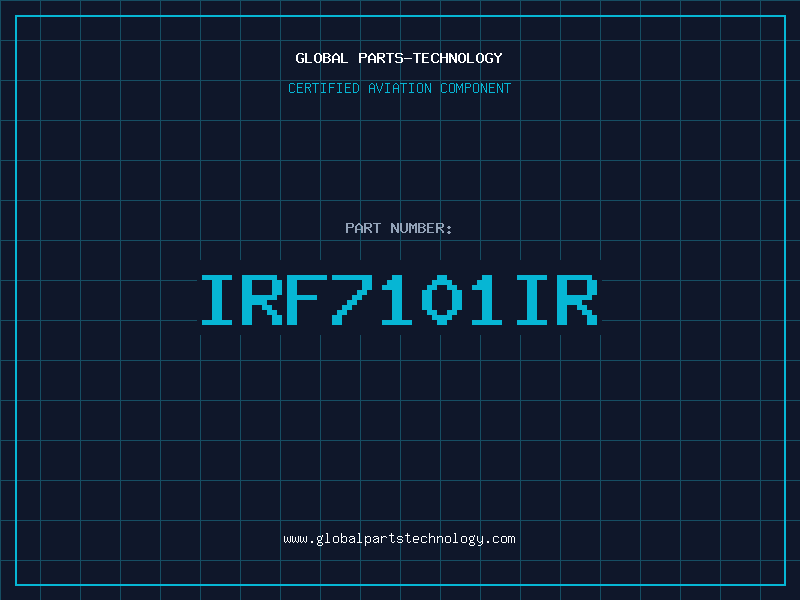Select the part number IRF7101IR
Image resolution: width=800 pixels, height=600 pixels.
399,299
